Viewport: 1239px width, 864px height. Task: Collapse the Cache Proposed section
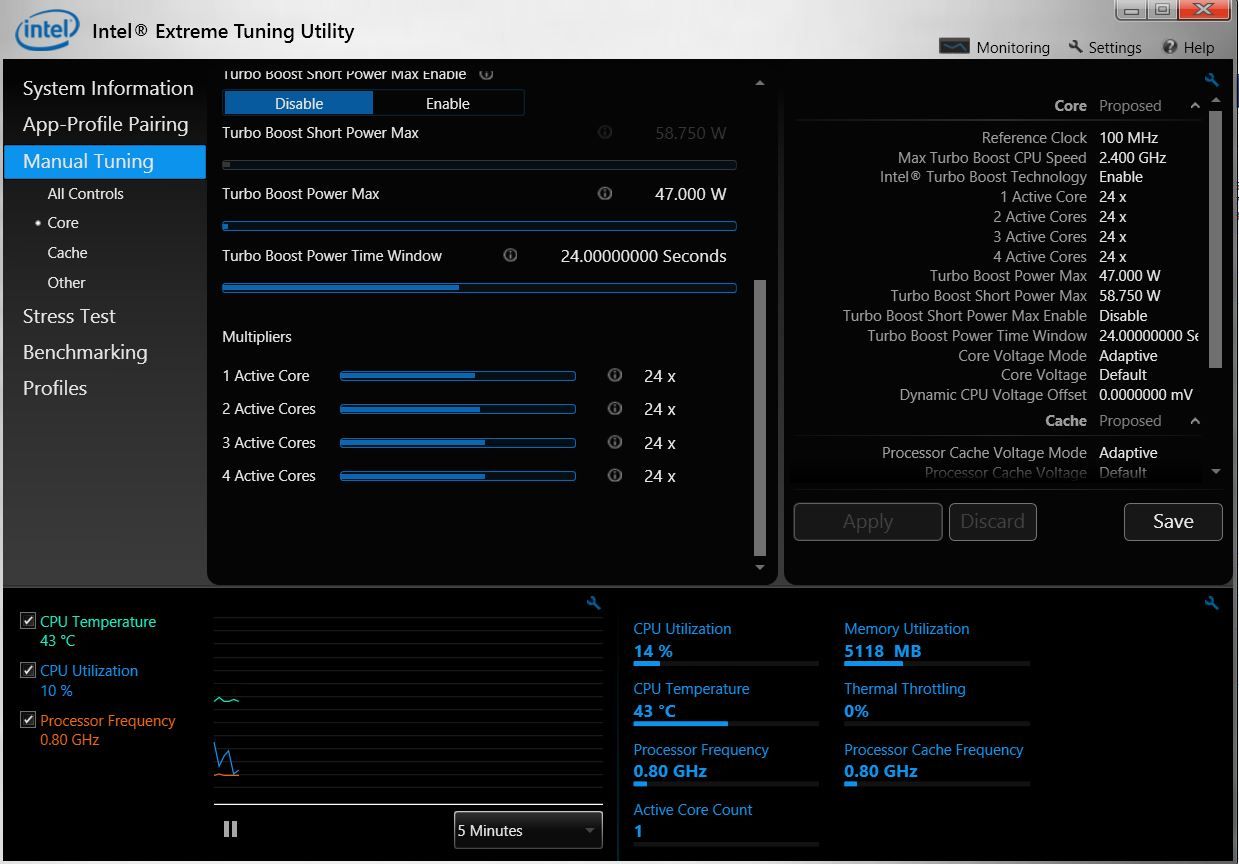tap(1195, 421)
